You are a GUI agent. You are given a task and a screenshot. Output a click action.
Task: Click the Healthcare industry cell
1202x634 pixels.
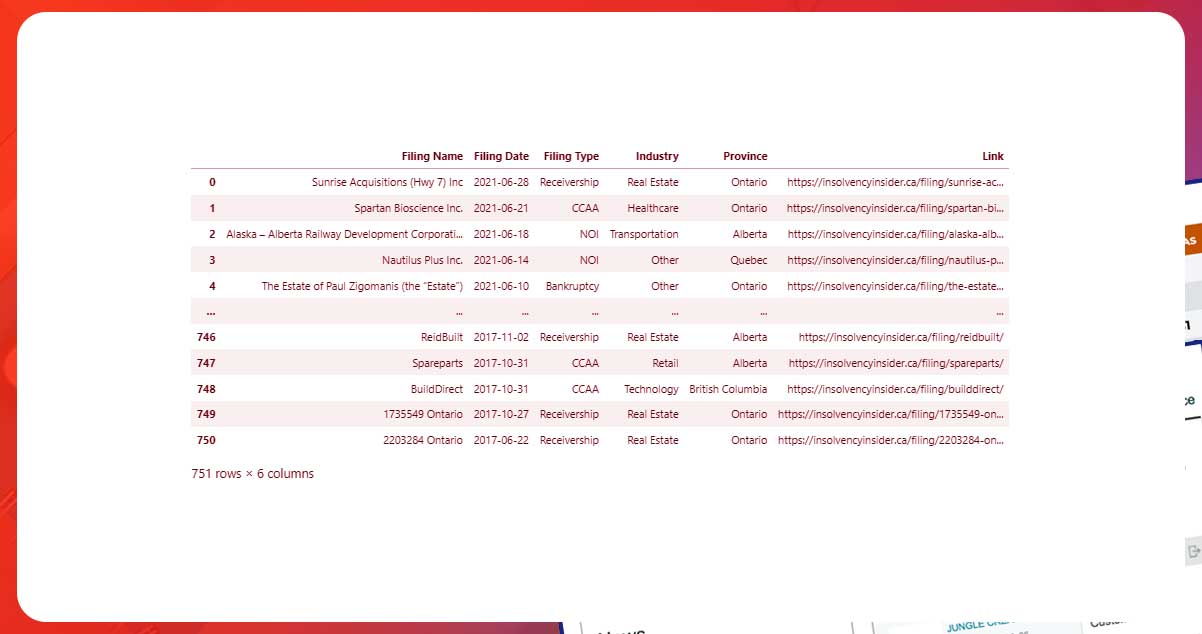(x=653, y=208)
